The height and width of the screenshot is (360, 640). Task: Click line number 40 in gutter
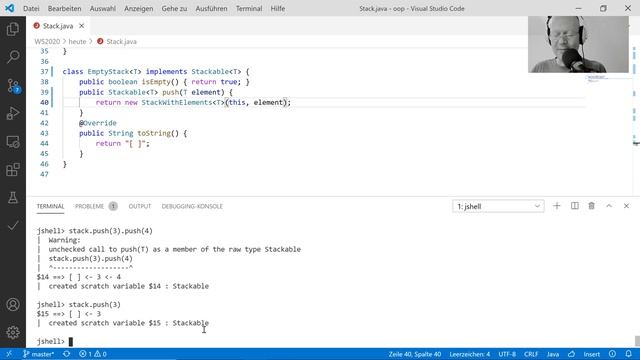click(44, 102)
